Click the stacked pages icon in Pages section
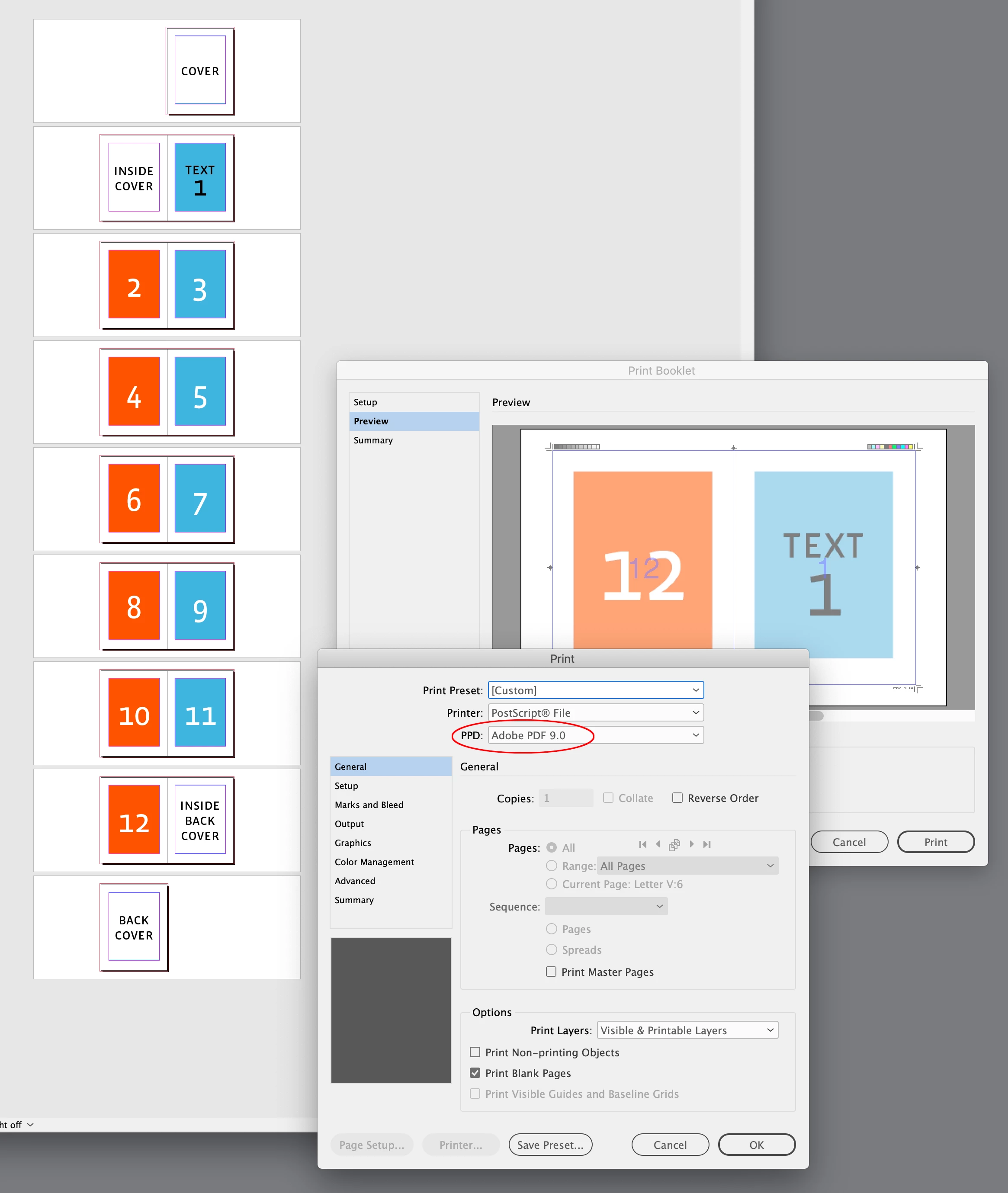Image resolution: width=1008 pixels, height=1193 pixels. (x=674, y=844)
